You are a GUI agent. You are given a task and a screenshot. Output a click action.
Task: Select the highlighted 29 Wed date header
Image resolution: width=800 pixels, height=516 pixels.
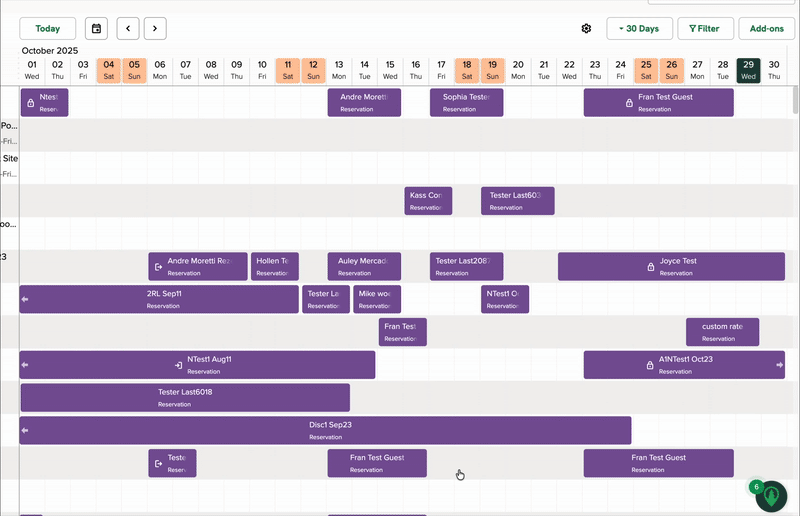[748, 70]
